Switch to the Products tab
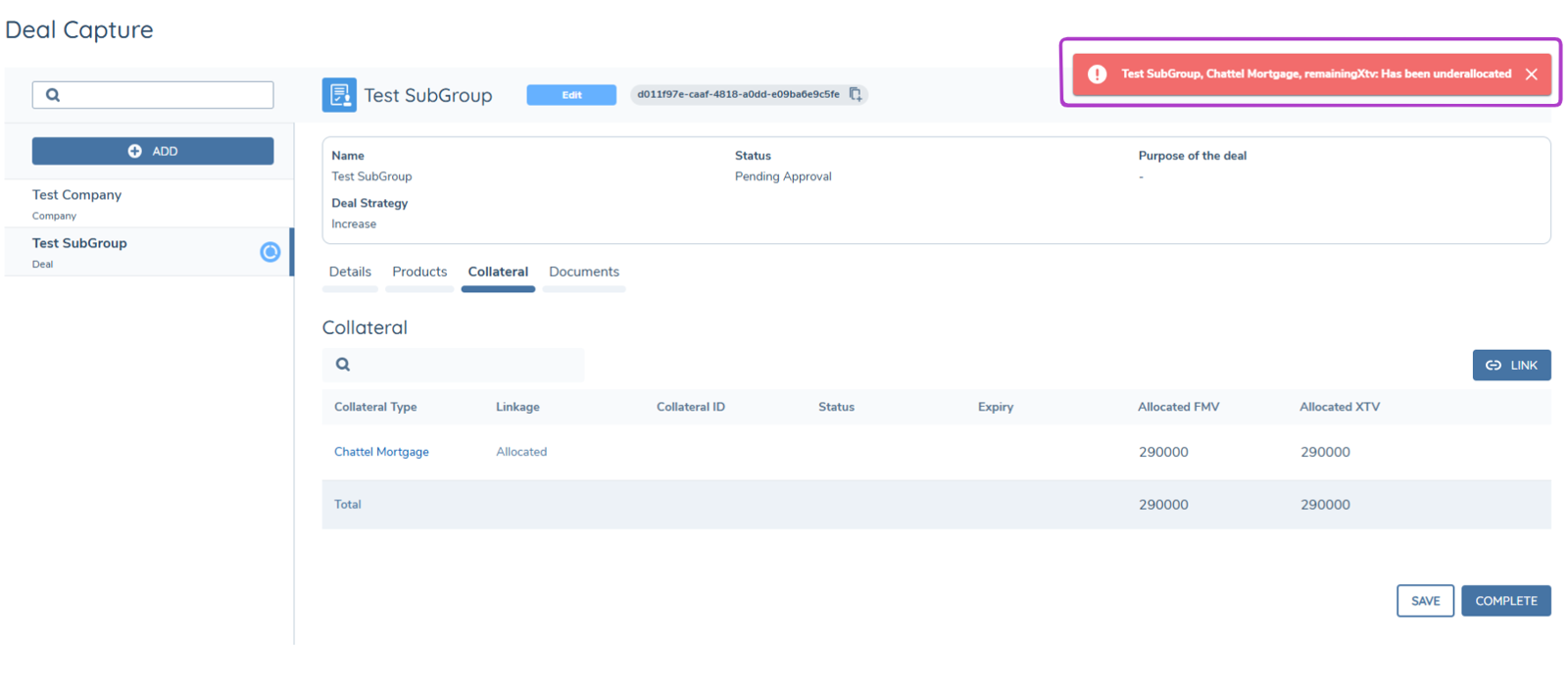 419,273
